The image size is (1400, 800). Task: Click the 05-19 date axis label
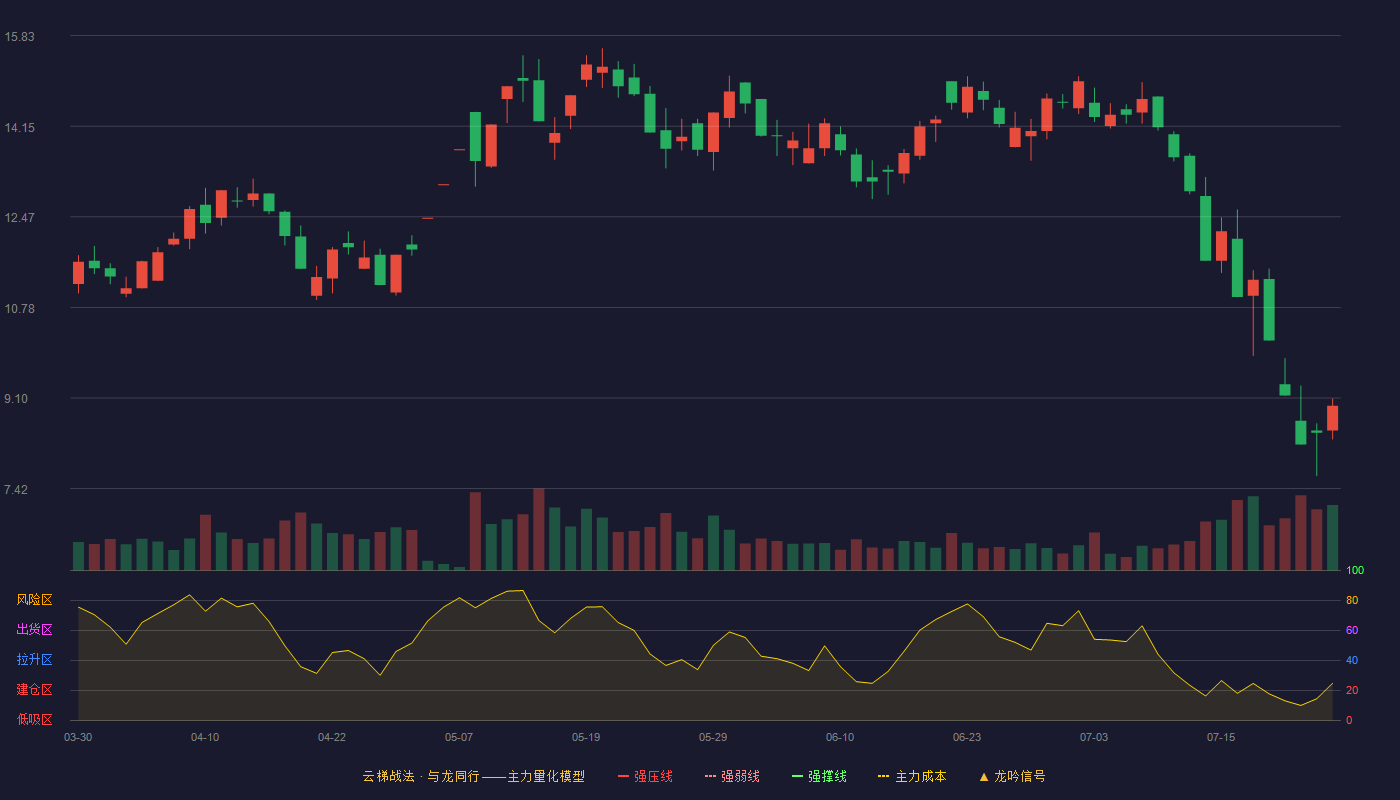pos(586,737)
